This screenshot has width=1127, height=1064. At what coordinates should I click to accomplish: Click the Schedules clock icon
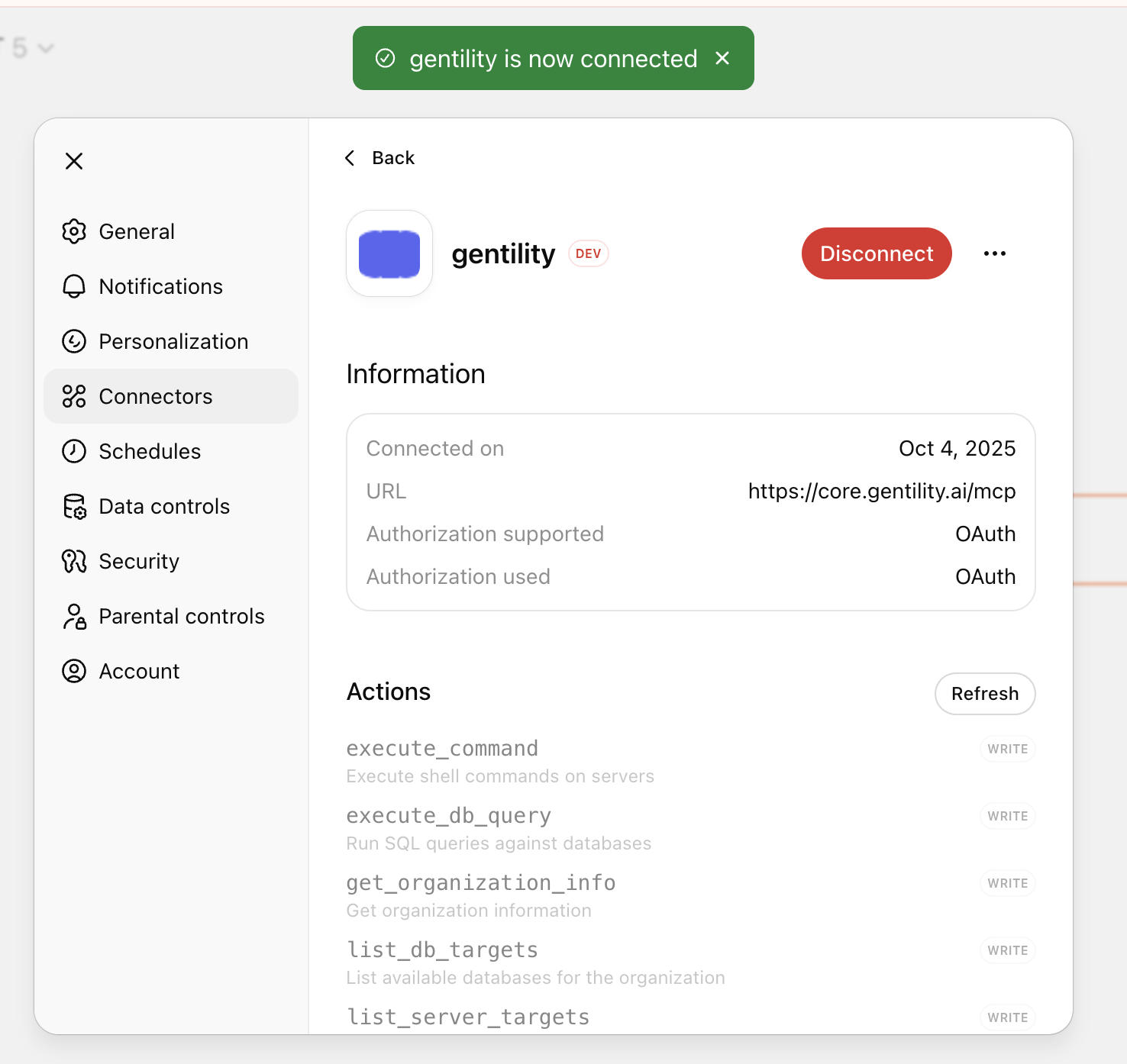[74, 451]
